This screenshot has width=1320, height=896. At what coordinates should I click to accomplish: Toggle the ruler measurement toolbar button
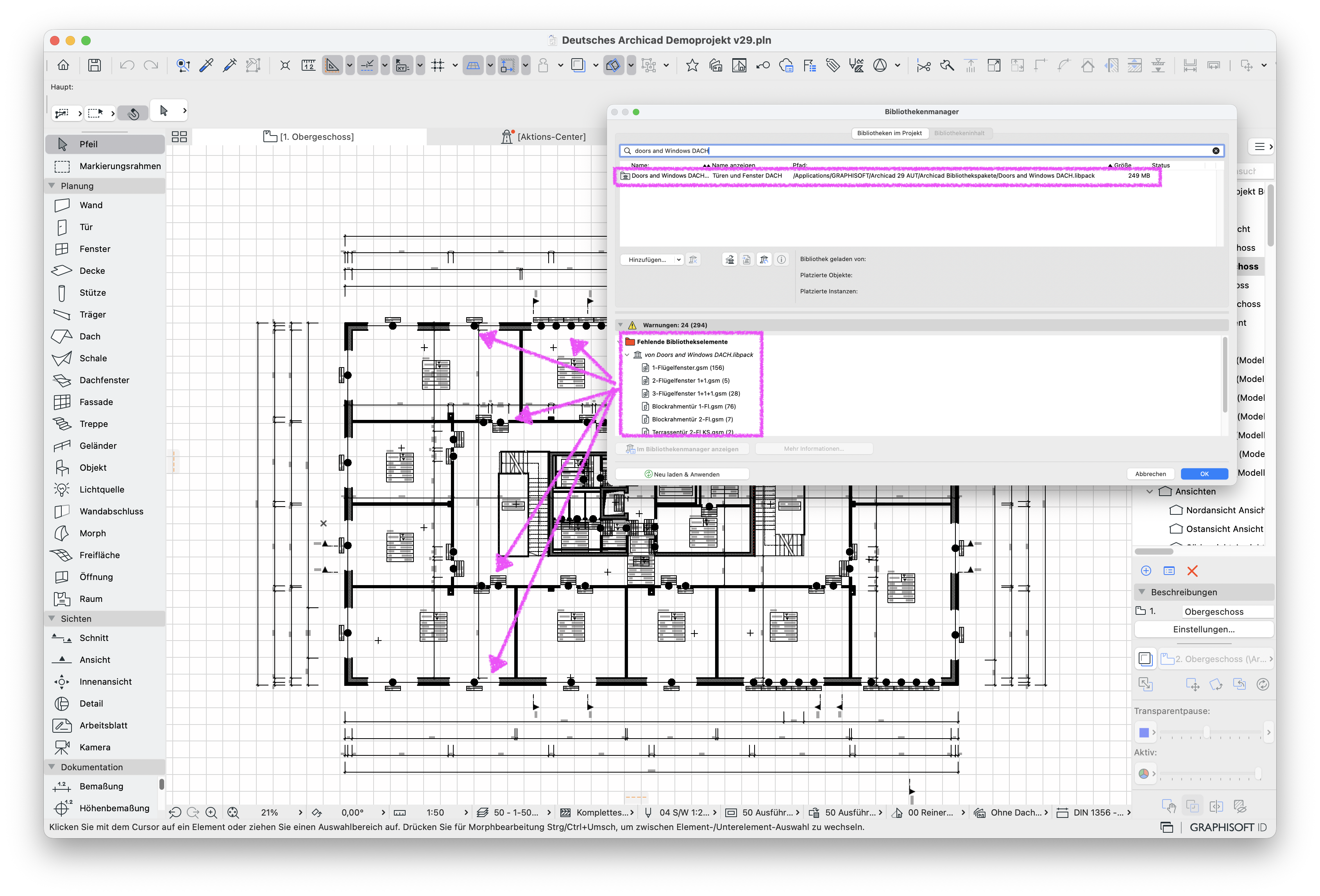[308, 65]
